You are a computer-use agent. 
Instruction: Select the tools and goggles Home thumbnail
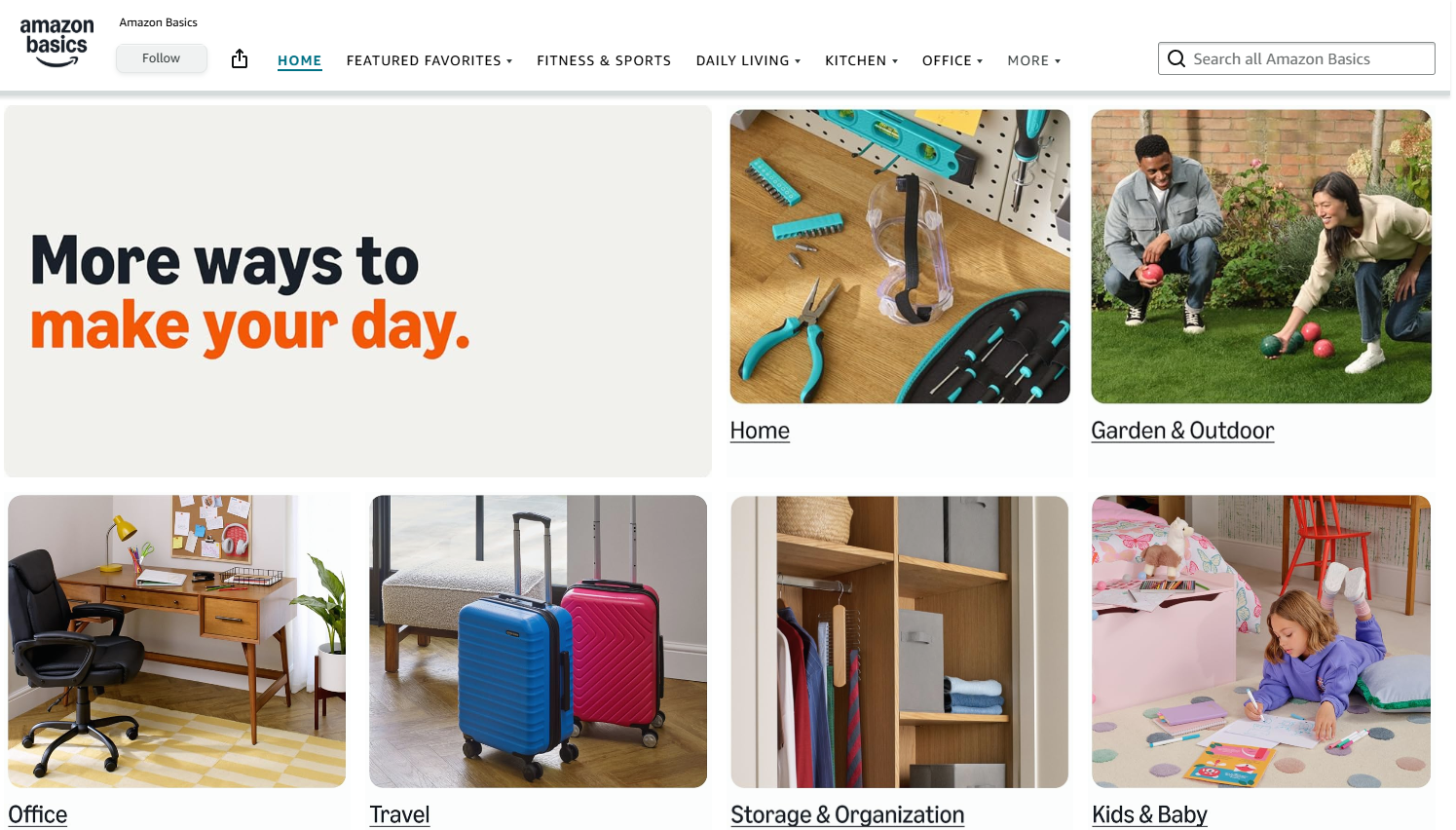click(900, 256)
